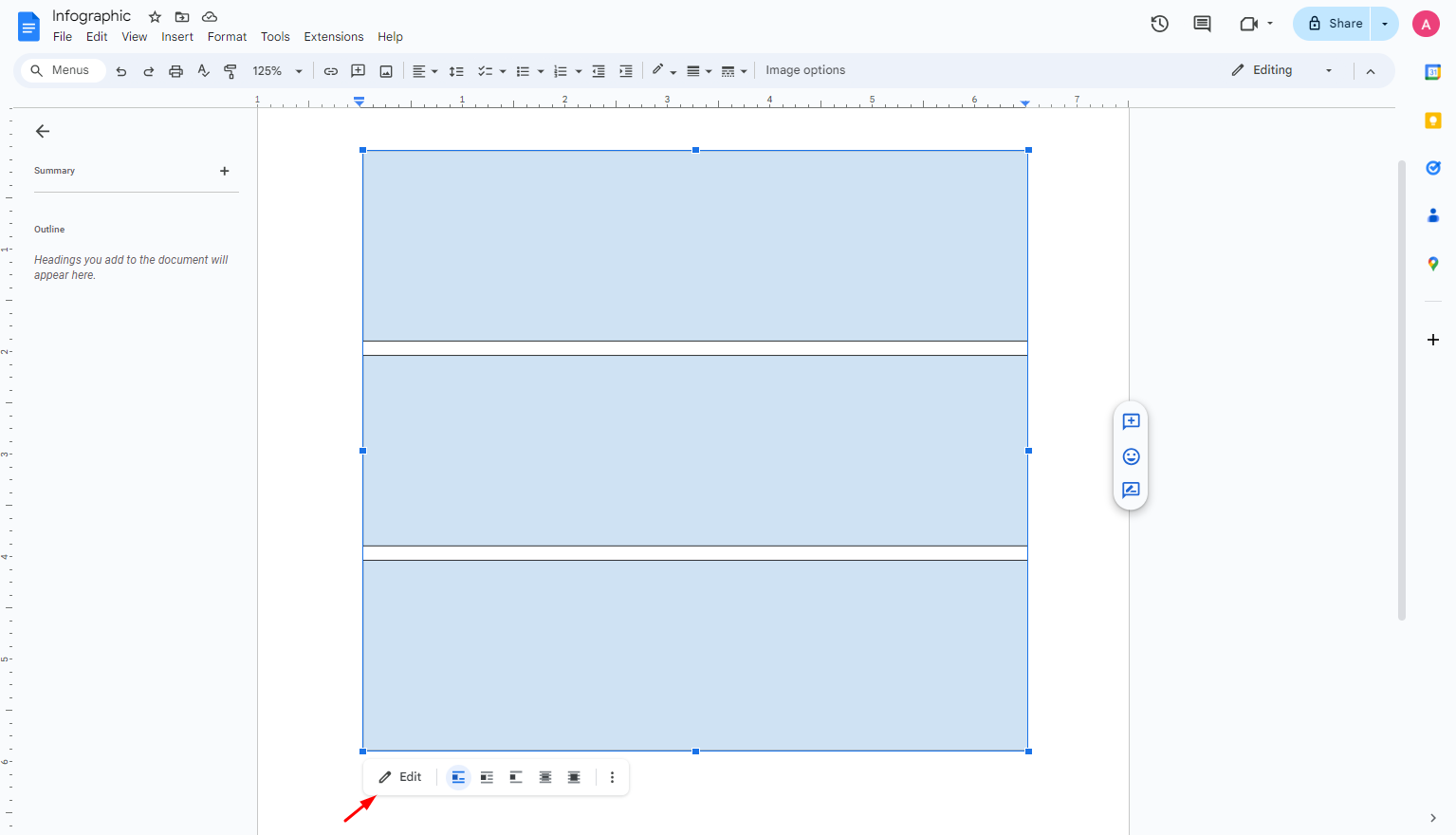Open the insert image icon
The height and width of the screenshot is (835, 1456).
(386, 70)
